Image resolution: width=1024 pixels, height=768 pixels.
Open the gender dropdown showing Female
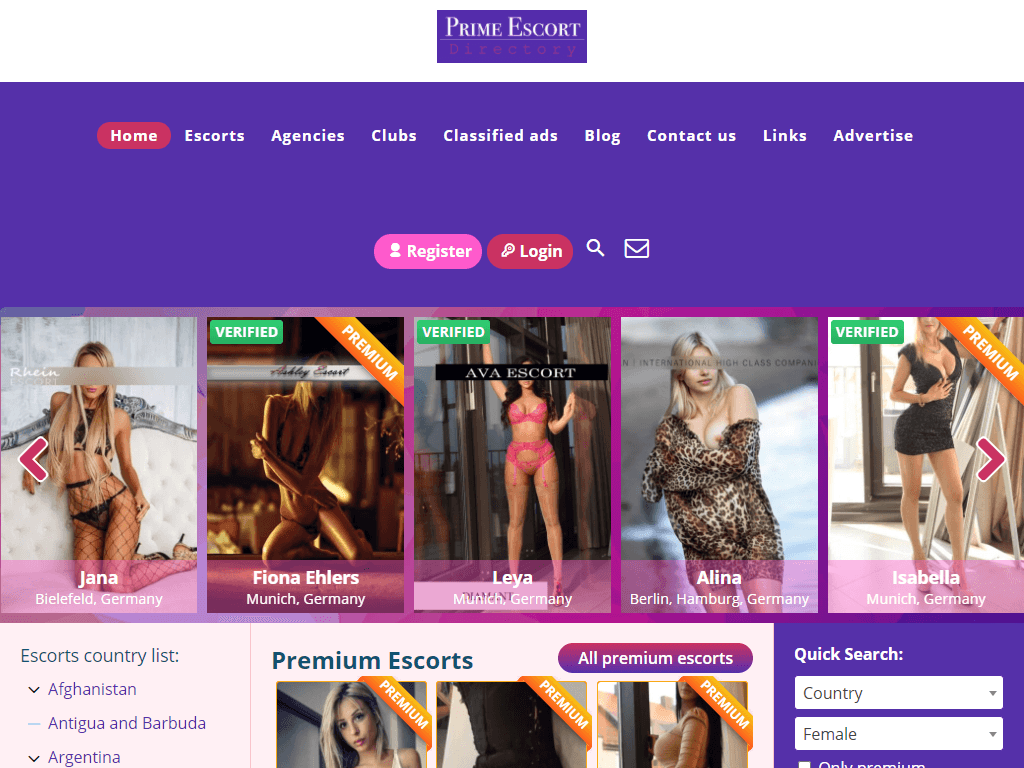pyautogui.click(x=898, y=733)
